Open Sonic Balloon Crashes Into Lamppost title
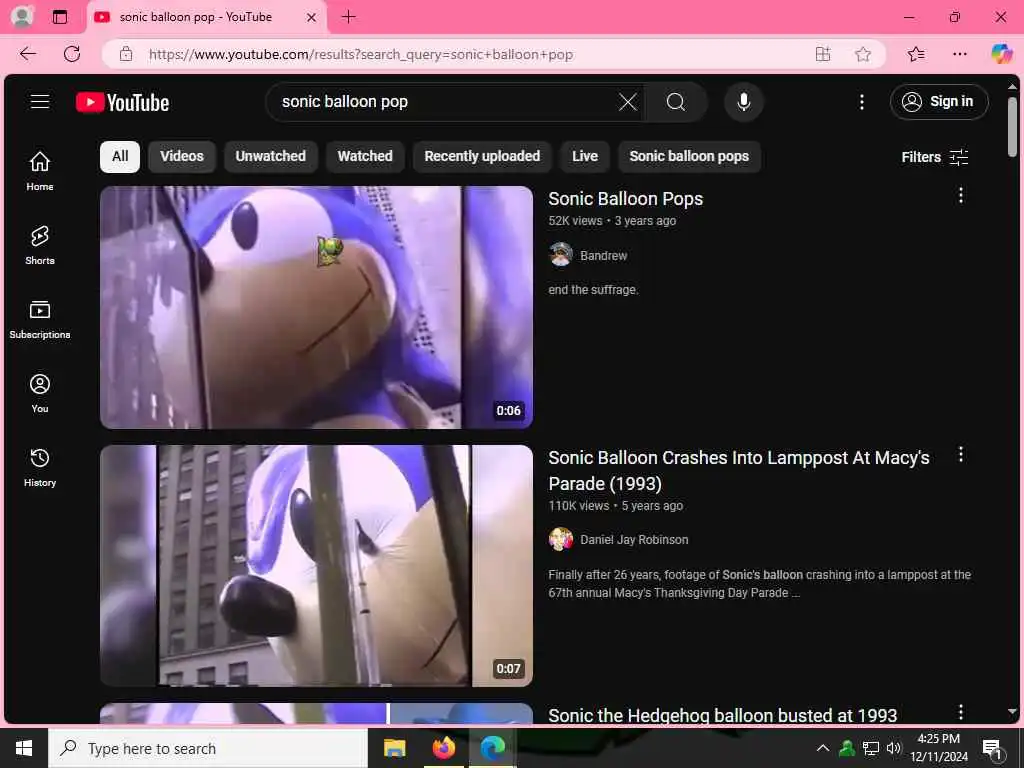Image resolution: width=1024 pixels, height=768 pixels. [739, 471]
